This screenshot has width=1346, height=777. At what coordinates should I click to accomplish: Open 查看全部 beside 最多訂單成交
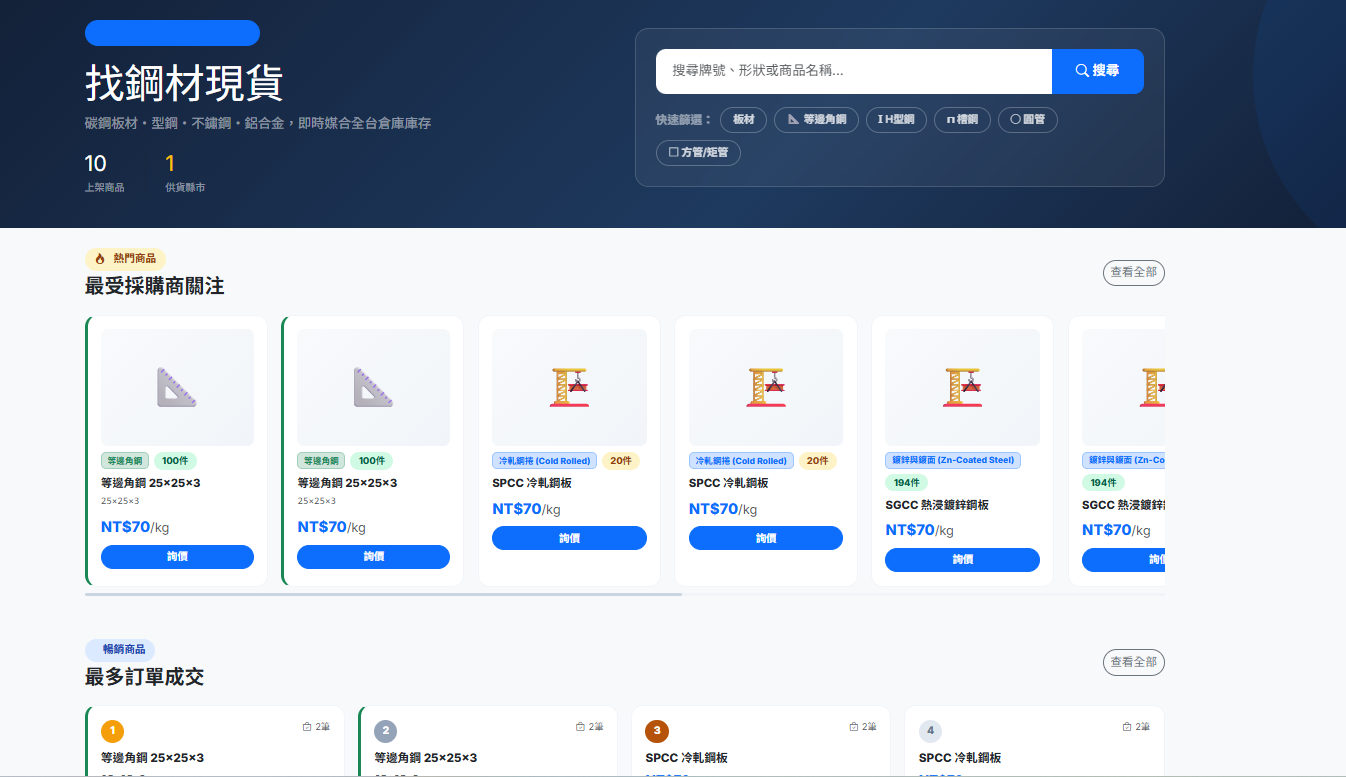(1133, 662)
